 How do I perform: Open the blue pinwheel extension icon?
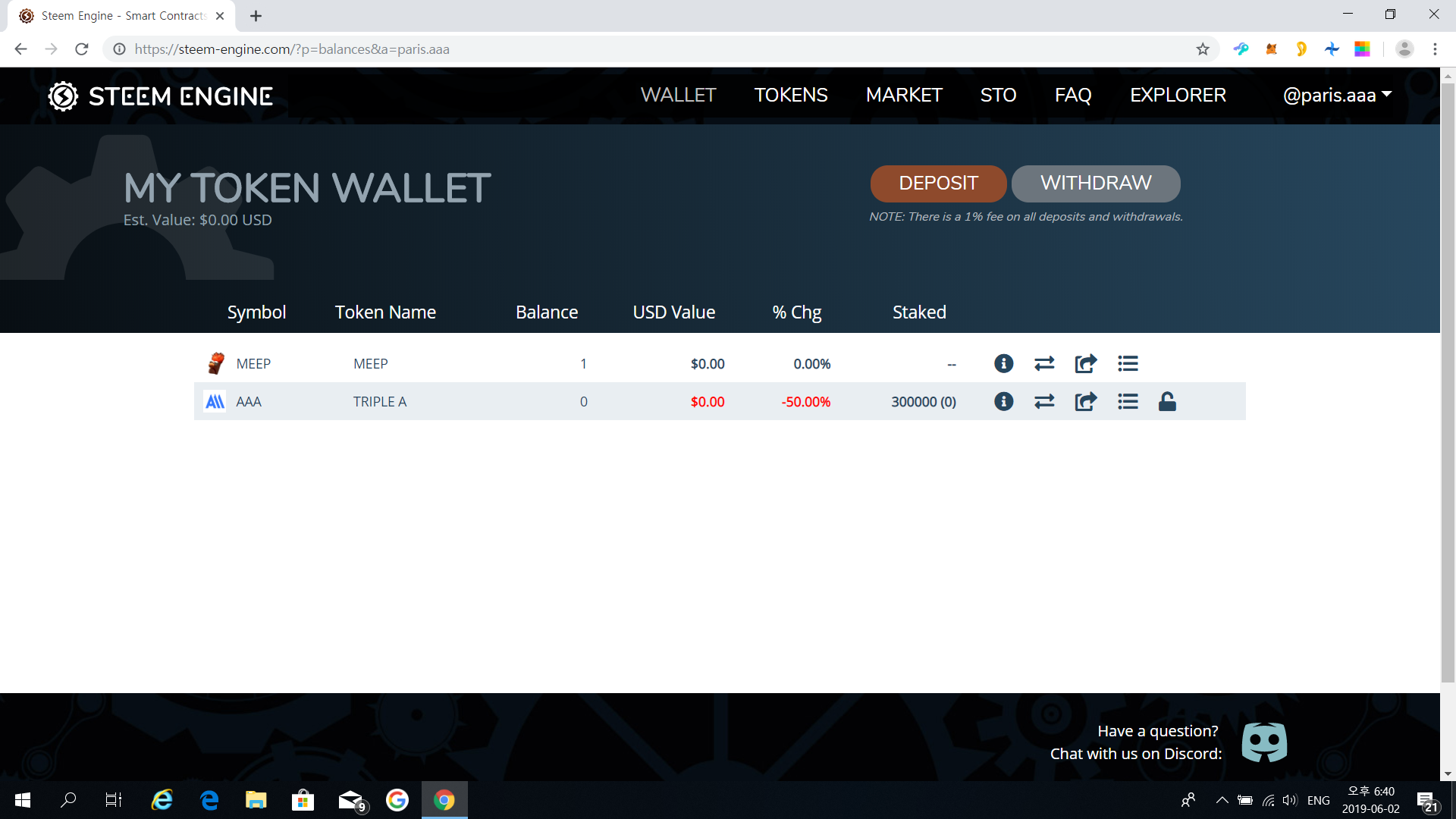coord(1332,49)
